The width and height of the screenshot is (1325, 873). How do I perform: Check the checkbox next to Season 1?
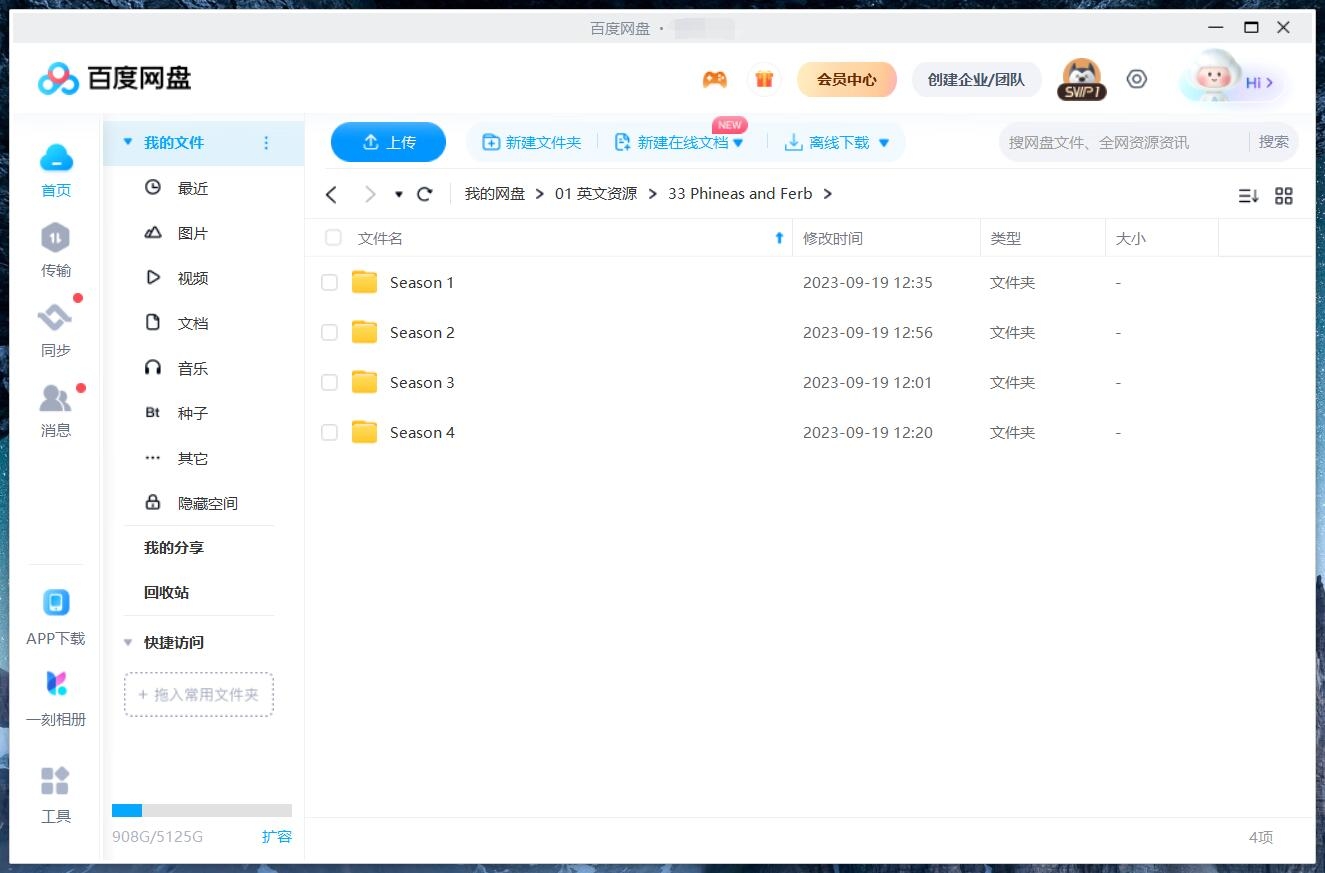coord(329,282)
